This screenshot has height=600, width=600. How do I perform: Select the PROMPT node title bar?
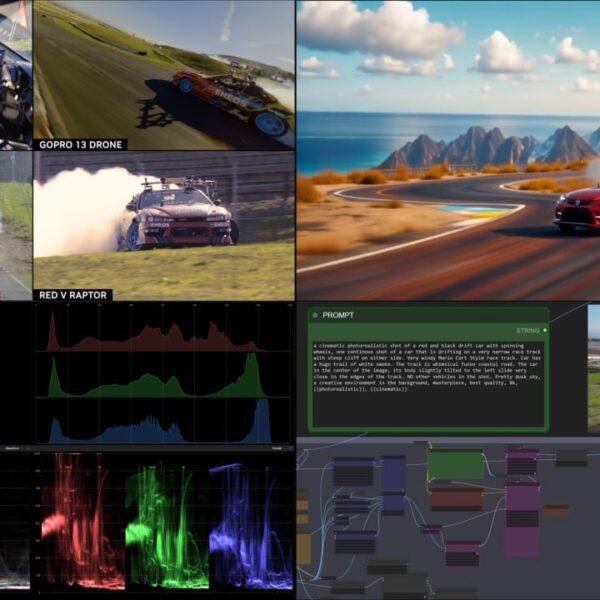429,315
